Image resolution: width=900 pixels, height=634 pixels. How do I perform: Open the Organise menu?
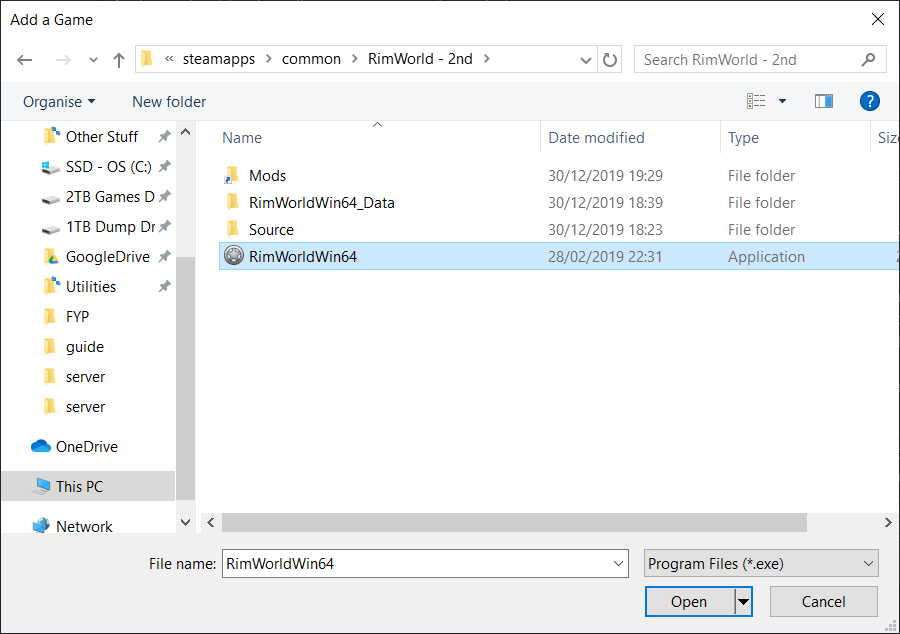[59, 101]
